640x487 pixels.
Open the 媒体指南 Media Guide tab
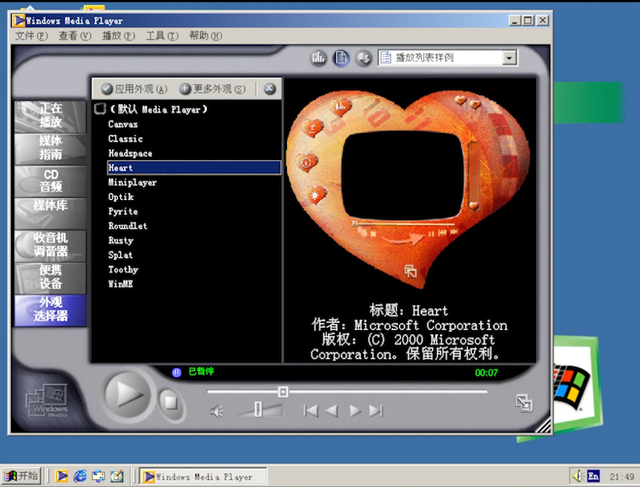[50, 148]
